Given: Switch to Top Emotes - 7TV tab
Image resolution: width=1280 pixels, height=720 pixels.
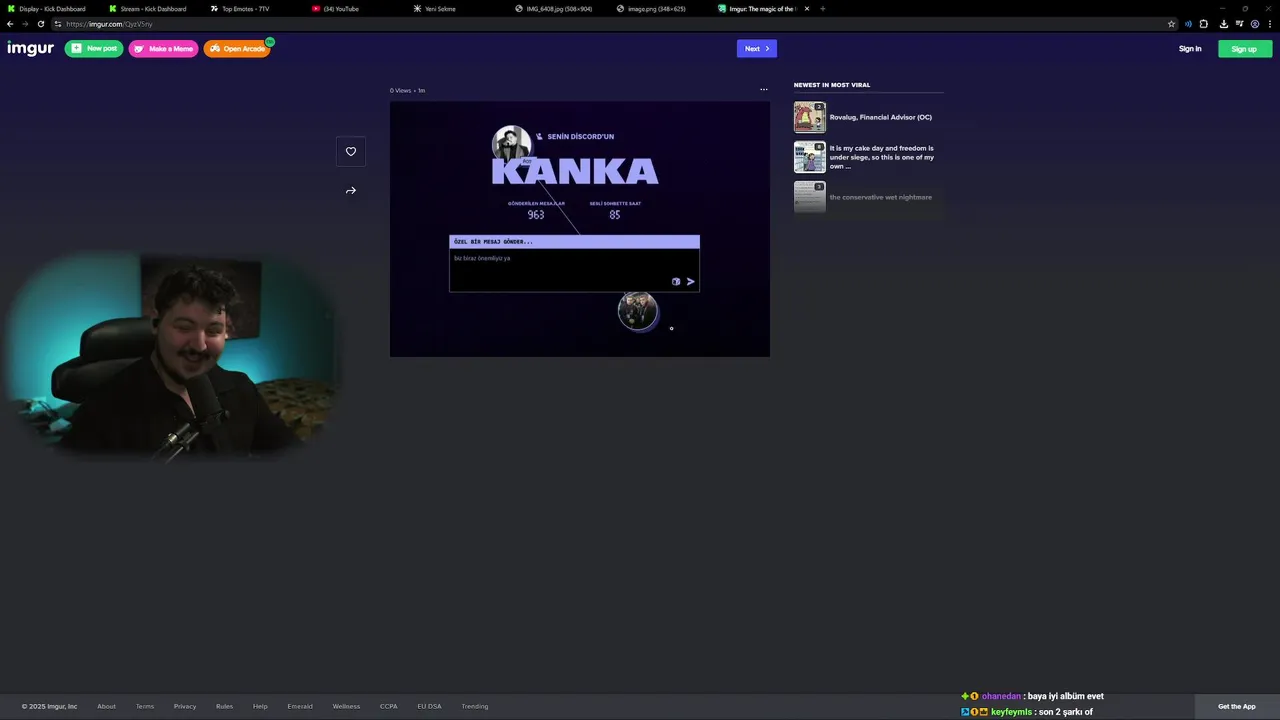Looking at the screenshot, I should click(244, 9).
